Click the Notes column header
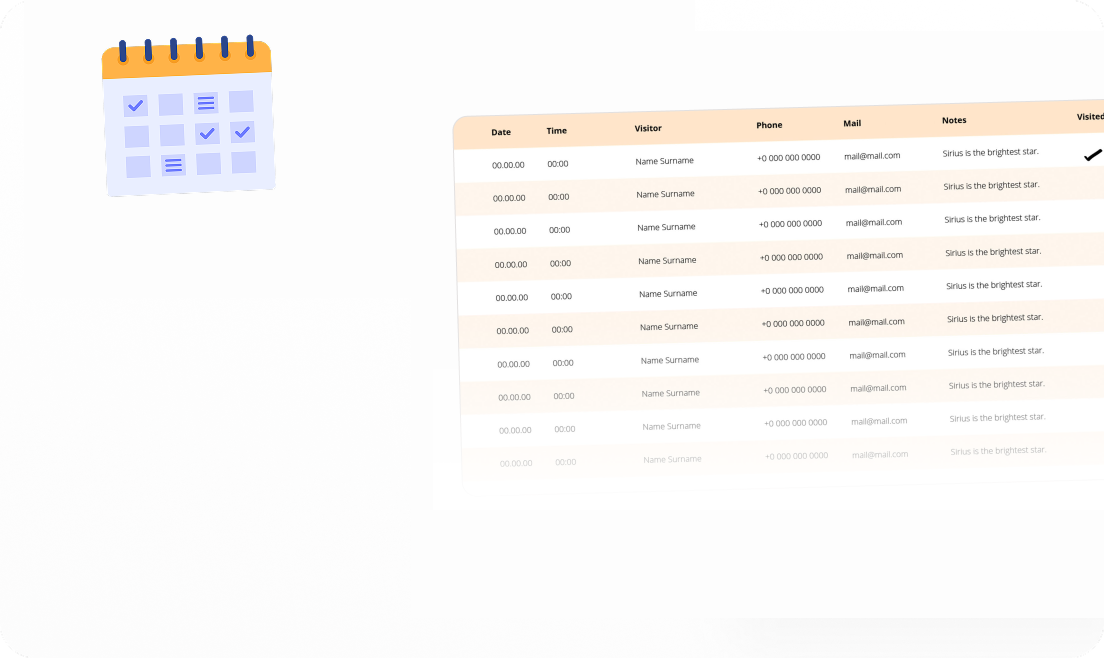The height and width of the screenshot is (658, 1104). coord(954,120)
